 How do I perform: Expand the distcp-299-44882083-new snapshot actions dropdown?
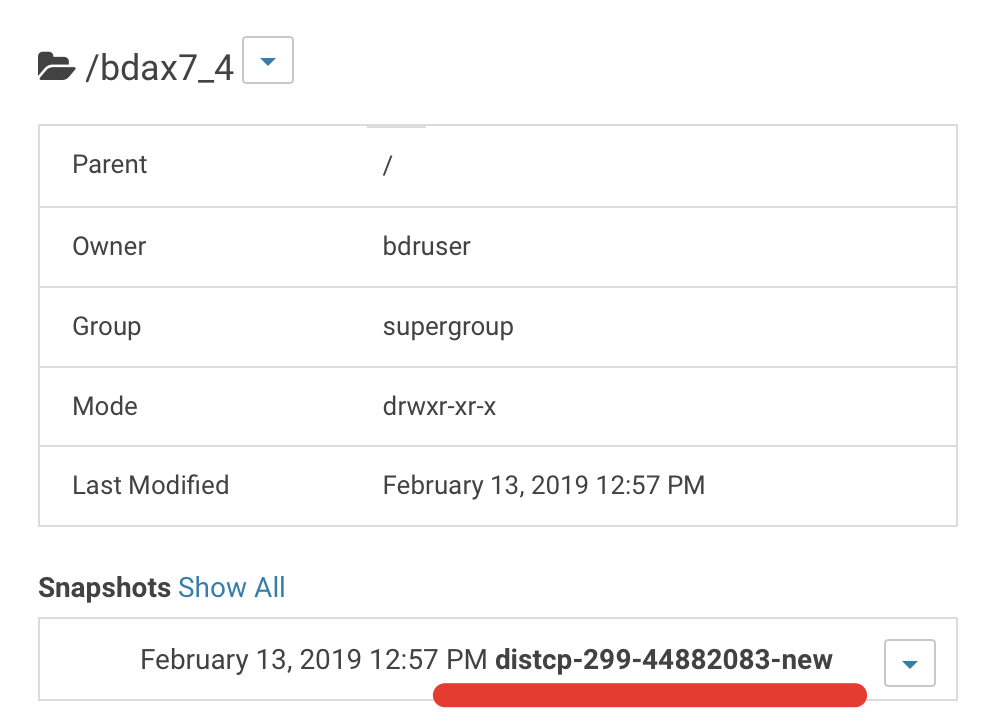pos(910,662)
